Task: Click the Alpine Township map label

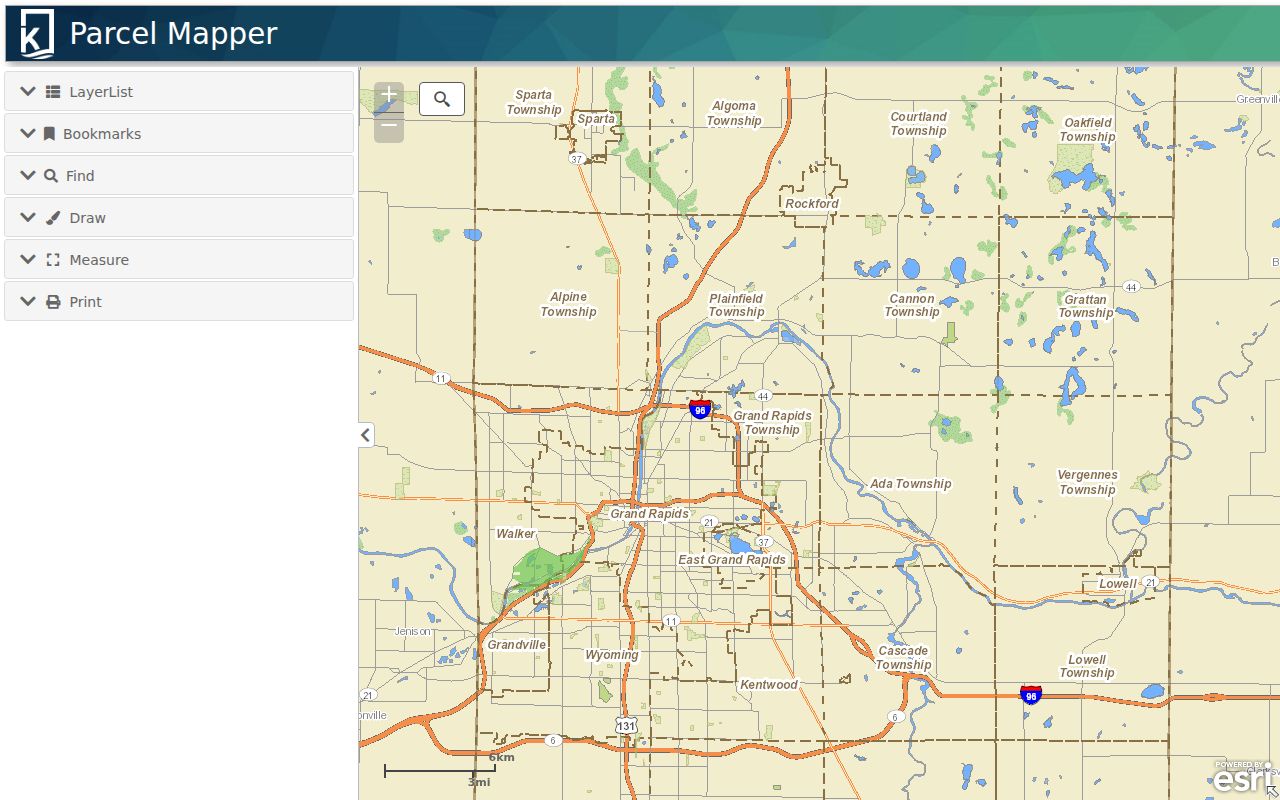Action: point(568,304)
